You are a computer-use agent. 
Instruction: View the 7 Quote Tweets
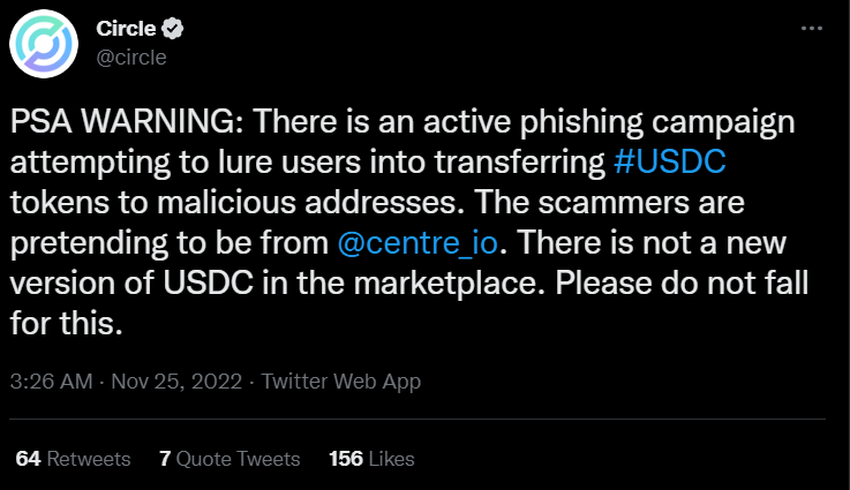229,459
